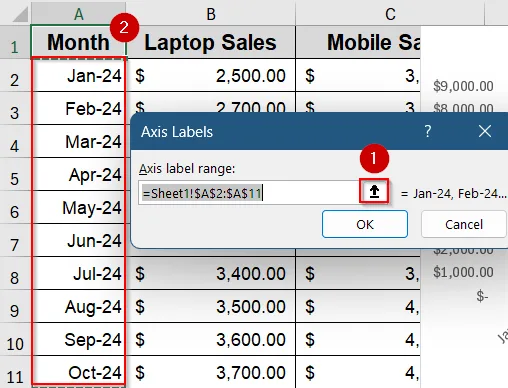Click the 3,500.00 laptop sales cell
Viewport: 508px width, 388px height.
point(211,306)
